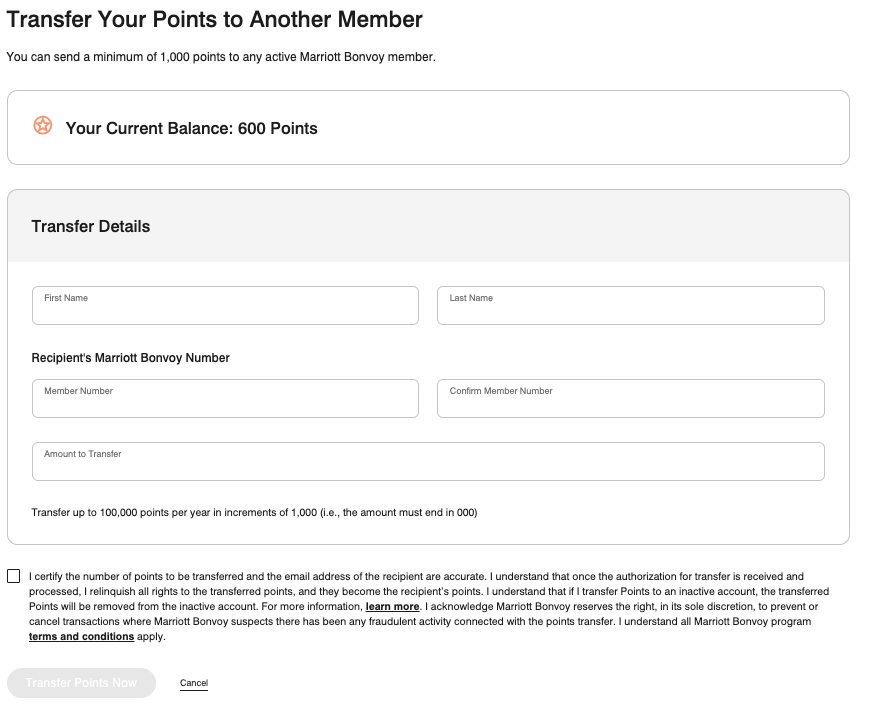Click the Transfer Your Points page title
This screenshot has width=880, height=720.
215,19
